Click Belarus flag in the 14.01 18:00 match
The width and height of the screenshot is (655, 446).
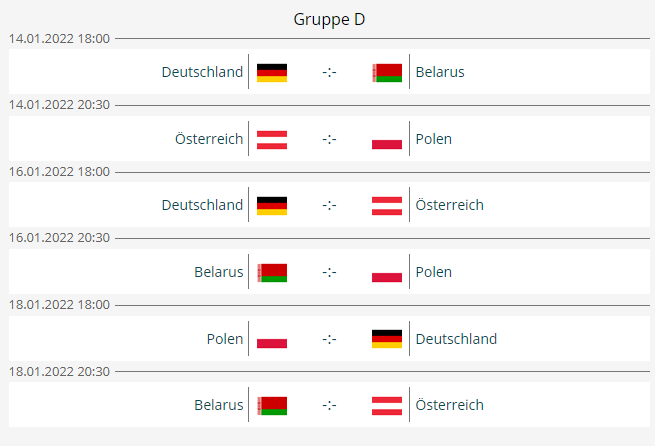click(387, 72)
